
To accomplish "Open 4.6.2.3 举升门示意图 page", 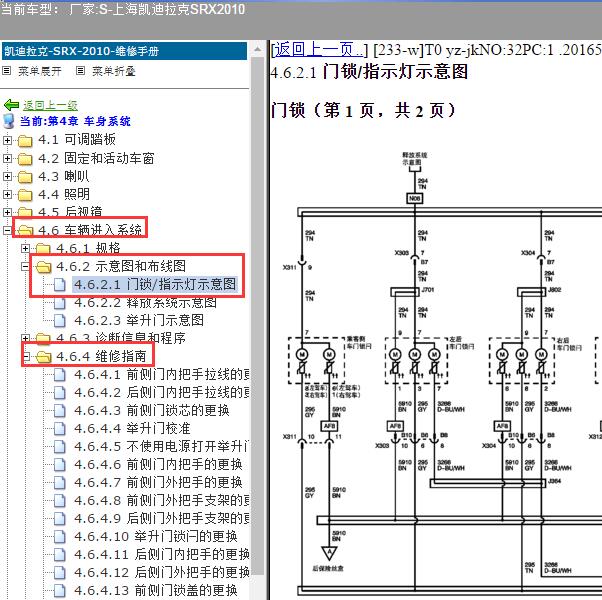I will (139, 320).
